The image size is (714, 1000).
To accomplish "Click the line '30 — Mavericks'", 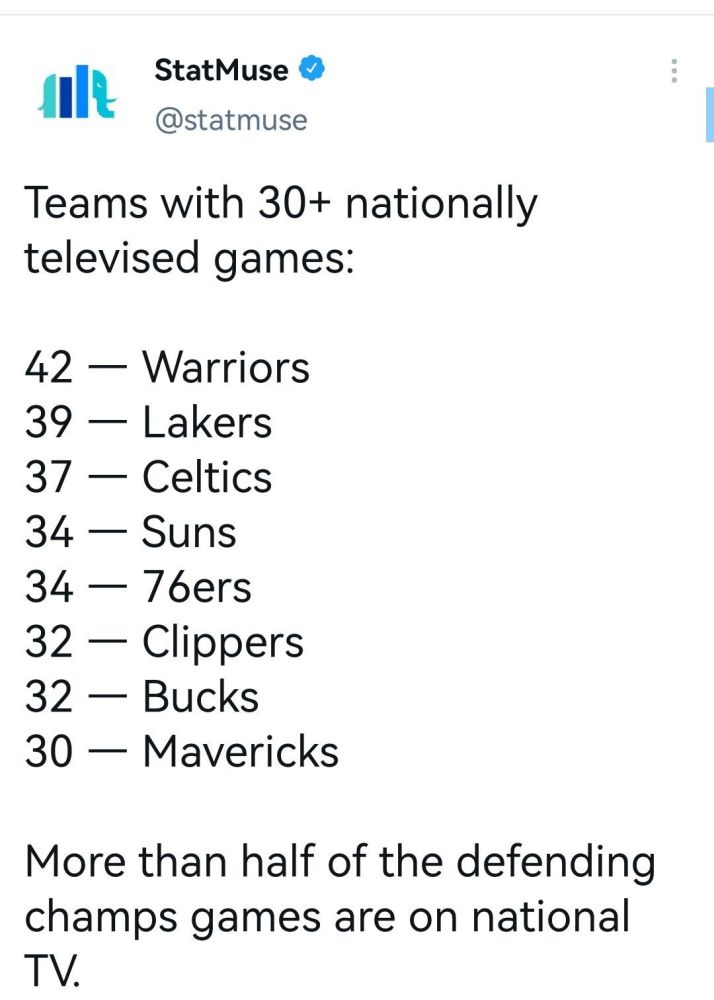I will click(181, 751).
